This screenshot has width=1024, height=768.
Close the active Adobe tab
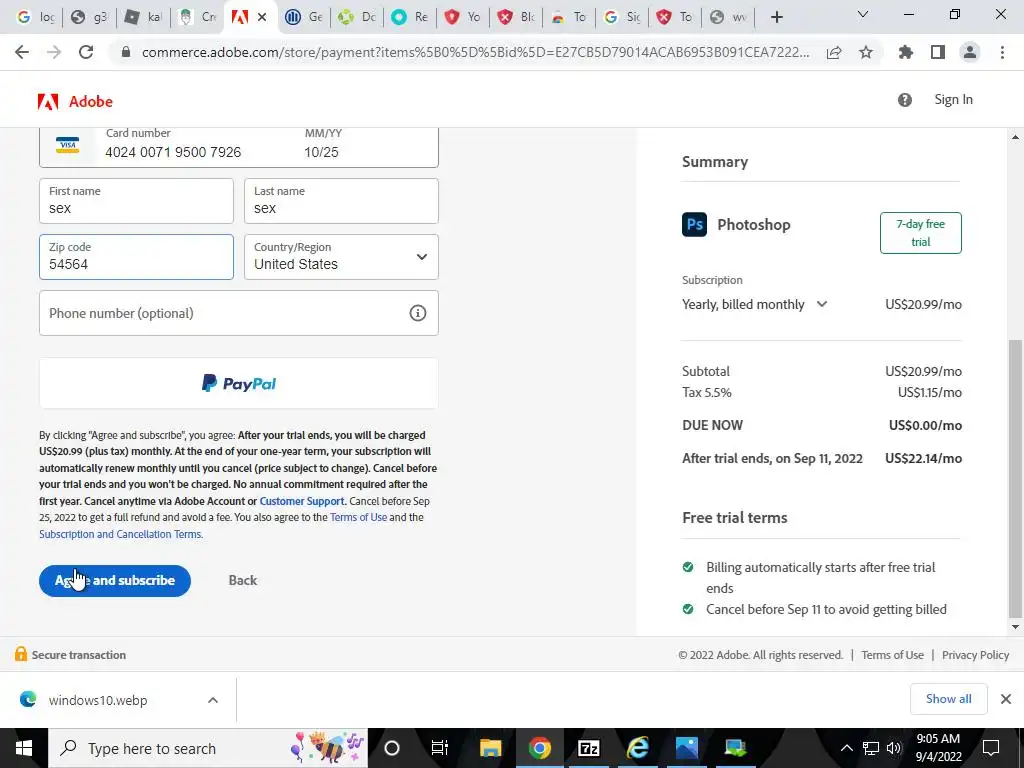(x=262, y=18)
